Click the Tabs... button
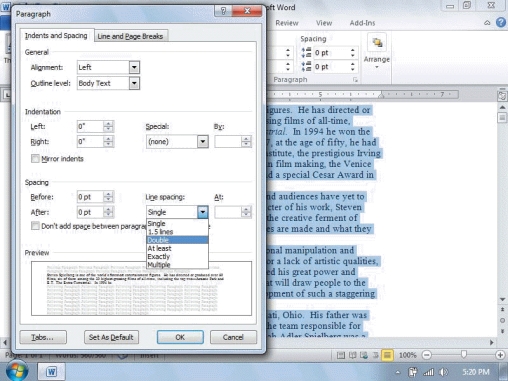The image size is (508, 381). pyautogui.click(x=43, y=337)
